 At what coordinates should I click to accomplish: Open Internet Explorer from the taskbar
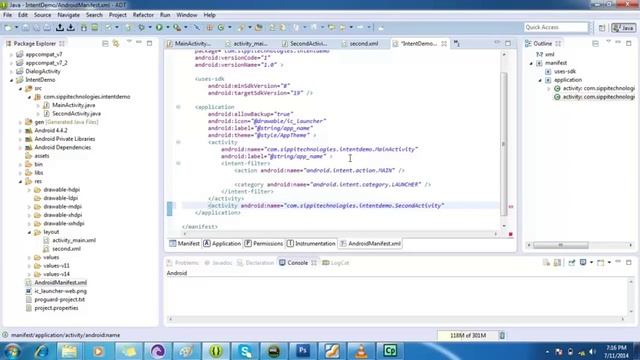tap(41, 351)
